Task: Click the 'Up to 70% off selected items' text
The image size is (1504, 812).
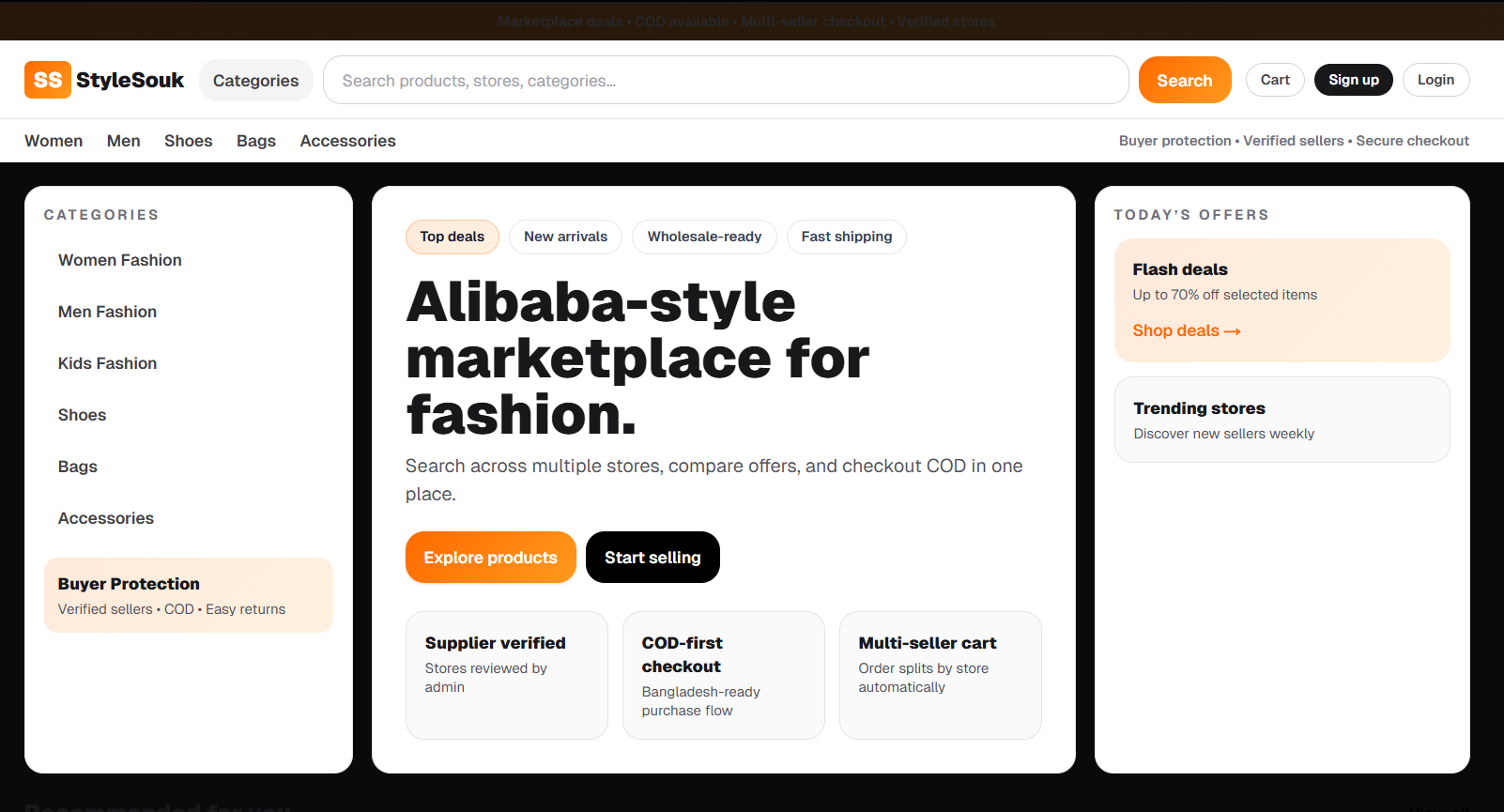Action: (1225, 295)
